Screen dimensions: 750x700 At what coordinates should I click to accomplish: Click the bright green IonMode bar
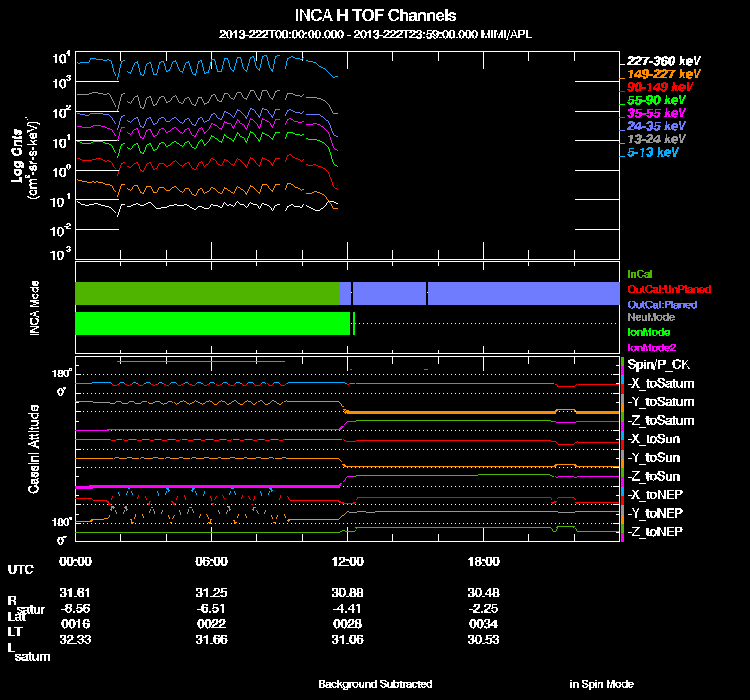coord(213,323)
